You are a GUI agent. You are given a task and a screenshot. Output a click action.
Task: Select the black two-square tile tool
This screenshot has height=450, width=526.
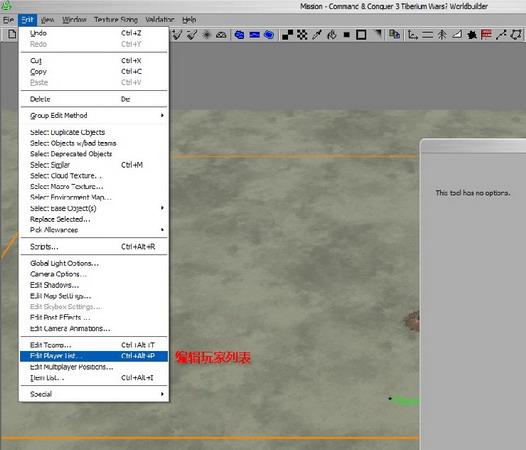pos(287,35)
